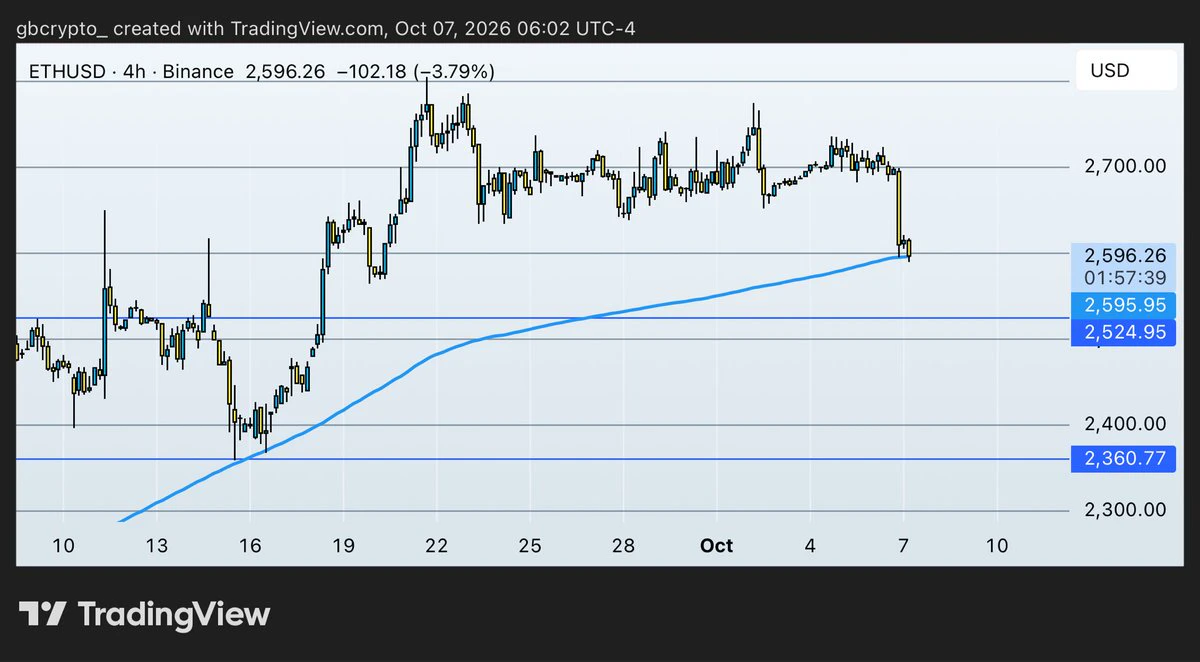1200x662 pixels.
Task: Click the 16 date label on time axis
Action: (x=250, y=546)
